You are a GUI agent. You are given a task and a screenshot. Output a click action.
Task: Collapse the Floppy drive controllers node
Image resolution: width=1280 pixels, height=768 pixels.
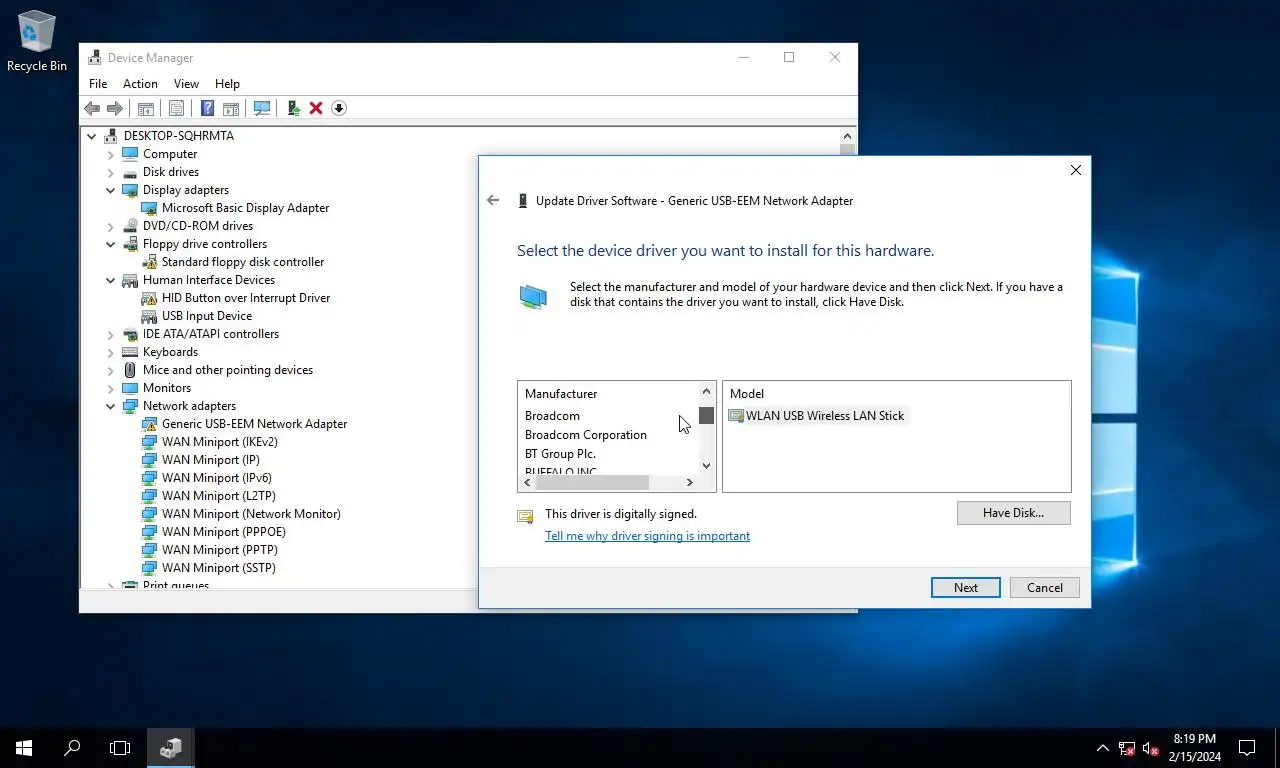pyautogui.click(x=111, y=244)
